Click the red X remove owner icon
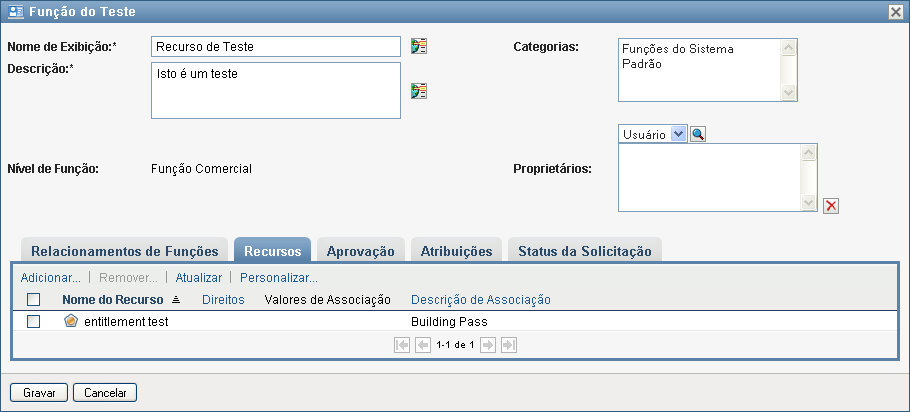 click(830, 206)
